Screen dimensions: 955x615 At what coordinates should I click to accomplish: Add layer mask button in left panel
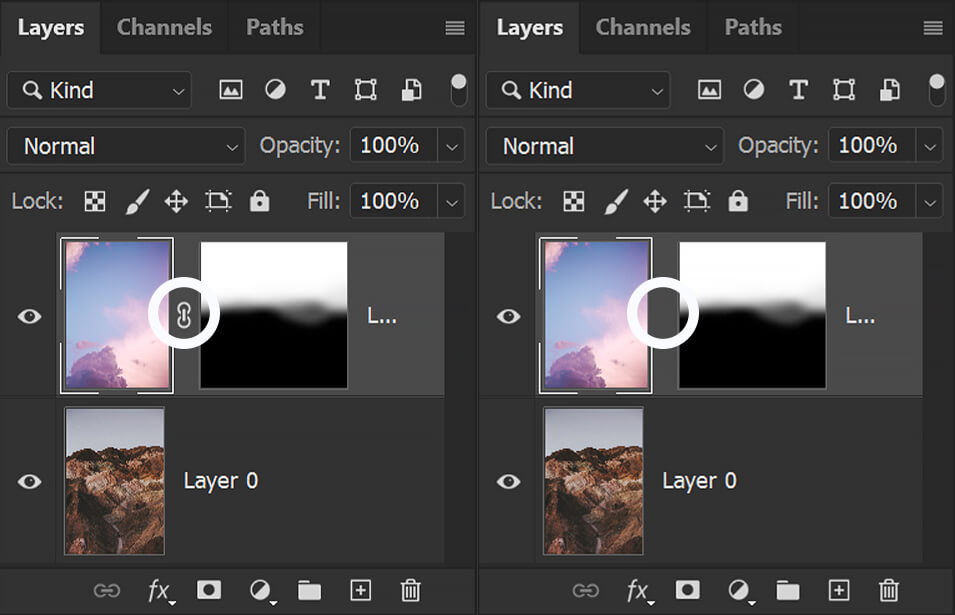[209, 590]
